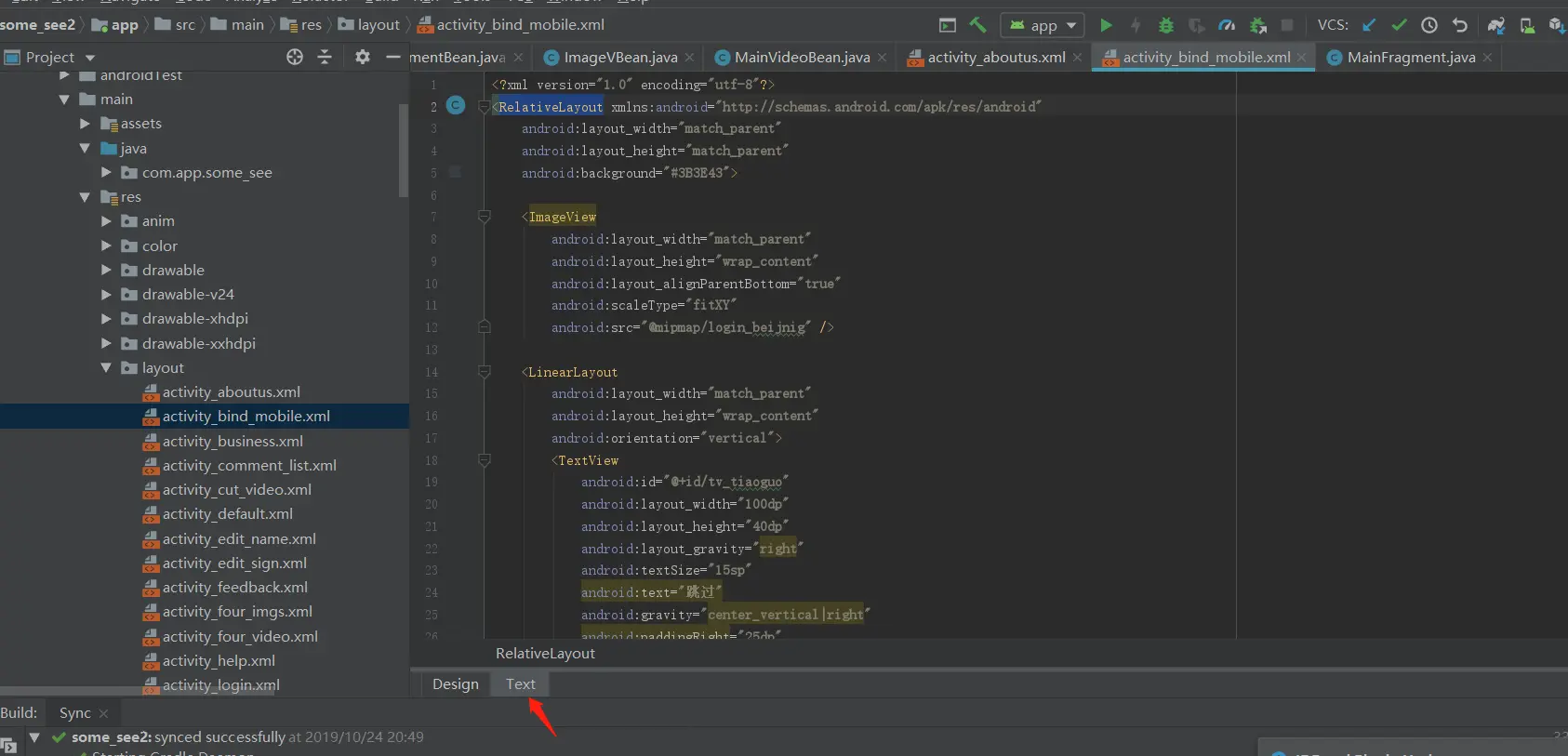The width and height of the screenshot is (1568, 756).
Task: Click the Stop square button
Action: [1287, 25]
